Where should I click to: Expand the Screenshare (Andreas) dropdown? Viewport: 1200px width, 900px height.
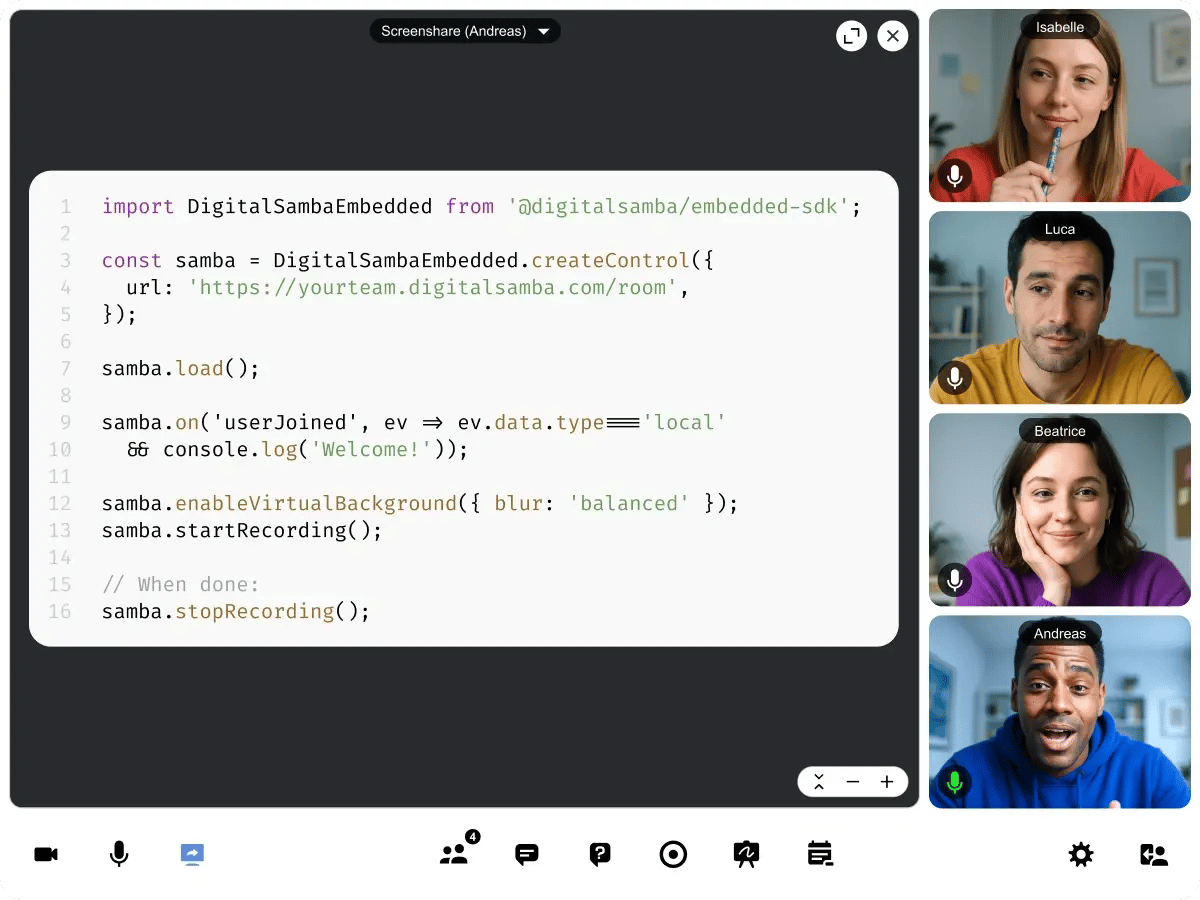pyautogui.click(x=465, y=31)
